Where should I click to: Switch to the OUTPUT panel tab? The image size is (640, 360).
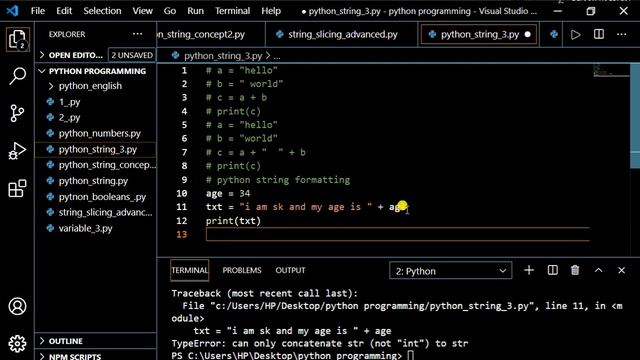[x=290, y=270]
